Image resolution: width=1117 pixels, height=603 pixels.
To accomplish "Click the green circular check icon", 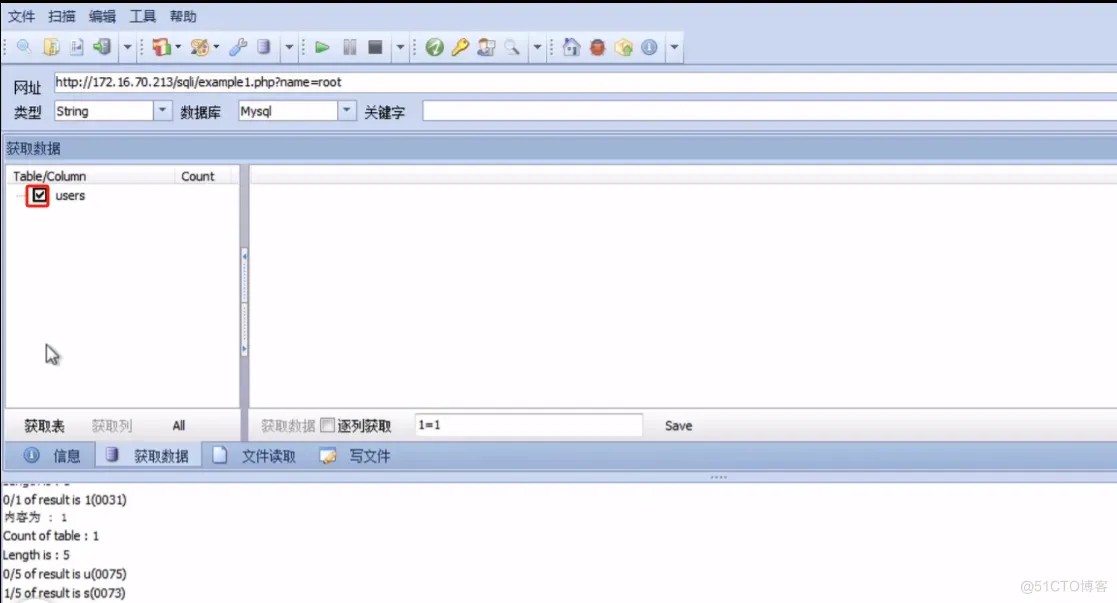I will [x=435, y=47].
